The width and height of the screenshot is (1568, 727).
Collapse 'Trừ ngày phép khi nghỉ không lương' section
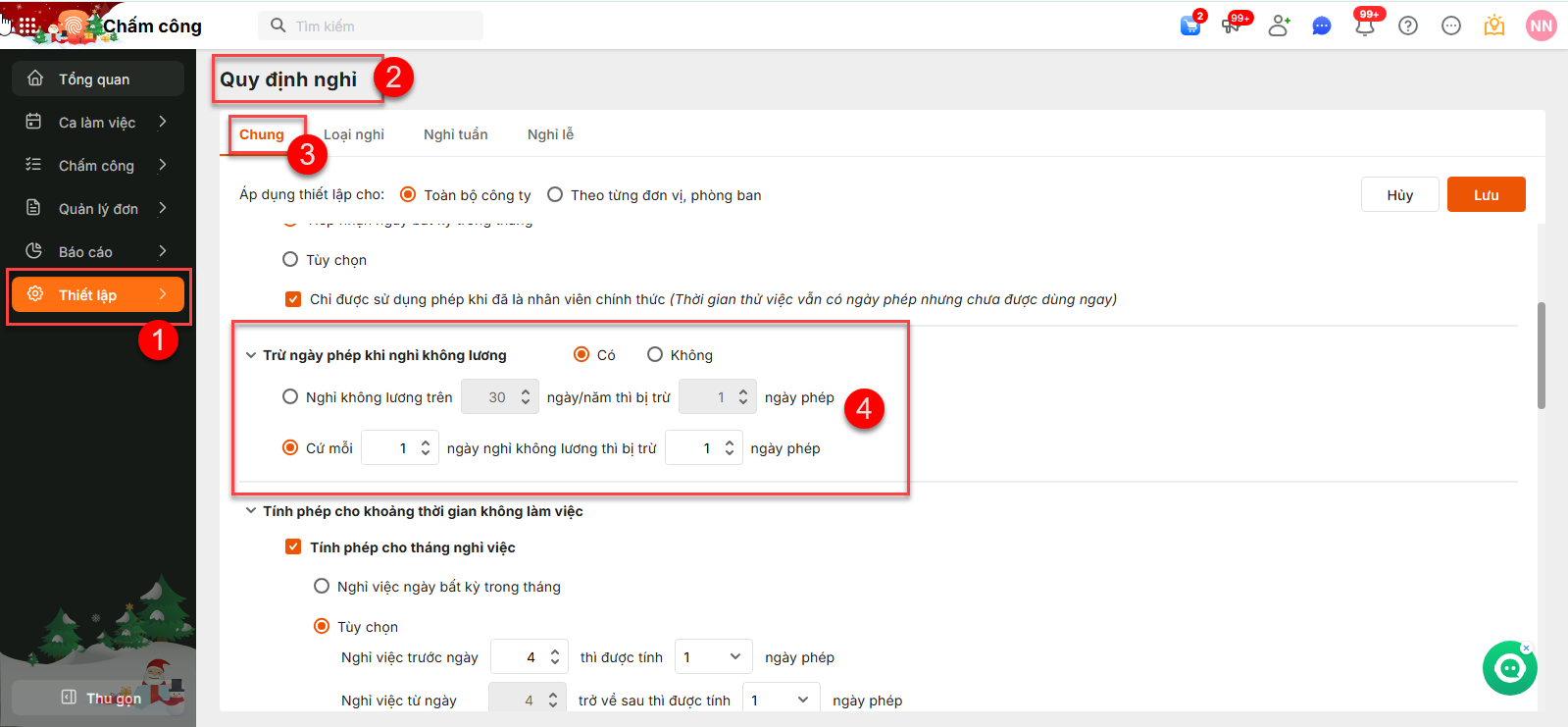click(251, 355)
